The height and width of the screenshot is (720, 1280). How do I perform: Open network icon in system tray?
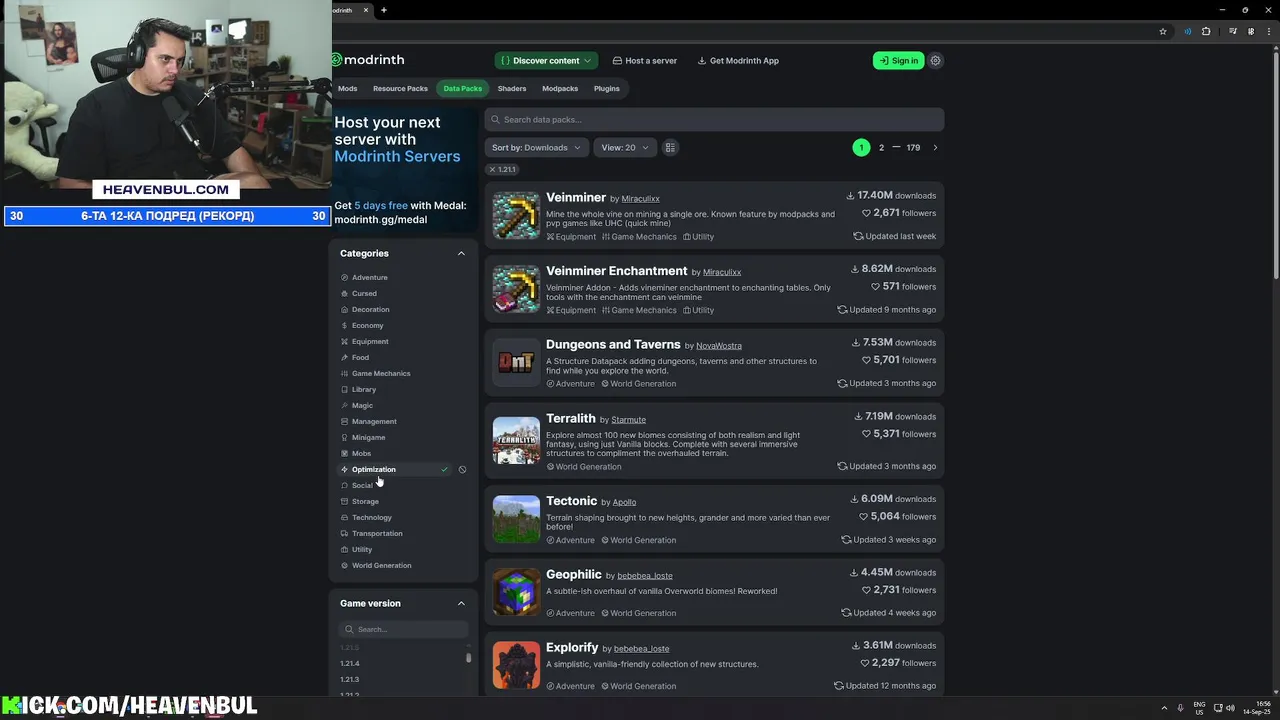pos(1216,708)
